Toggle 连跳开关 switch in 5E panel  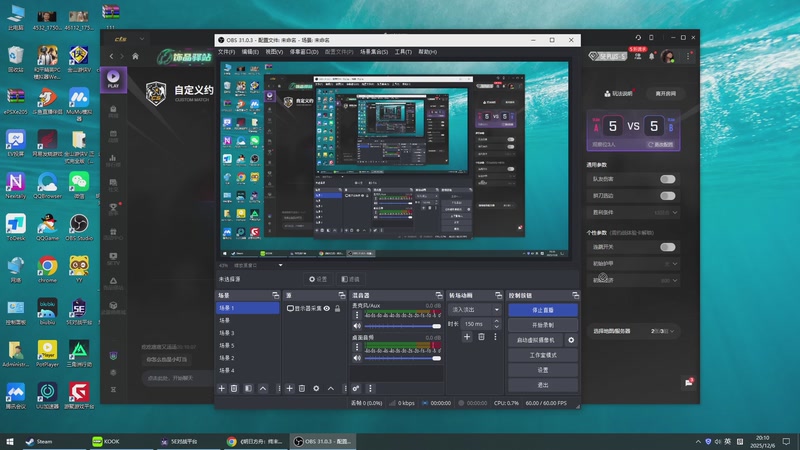(667, 247)
